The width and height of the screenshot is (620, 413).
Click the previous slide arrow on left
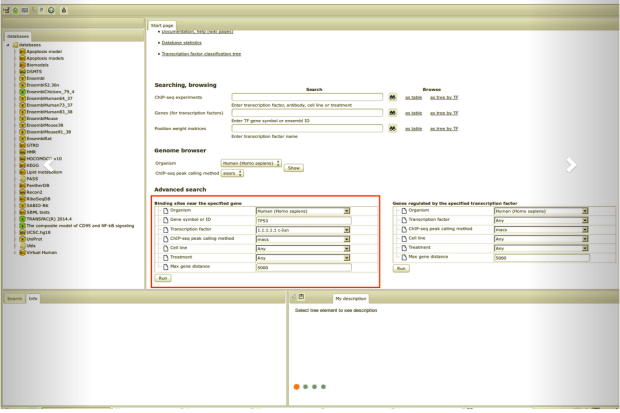(x=48, y=165)
